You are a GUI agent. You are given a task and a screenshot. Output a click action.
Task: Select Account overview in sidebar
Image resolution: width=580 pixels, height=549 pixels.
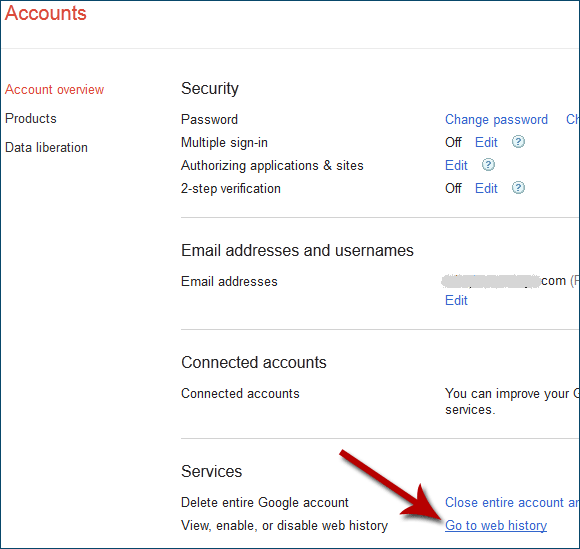(54, 90)
